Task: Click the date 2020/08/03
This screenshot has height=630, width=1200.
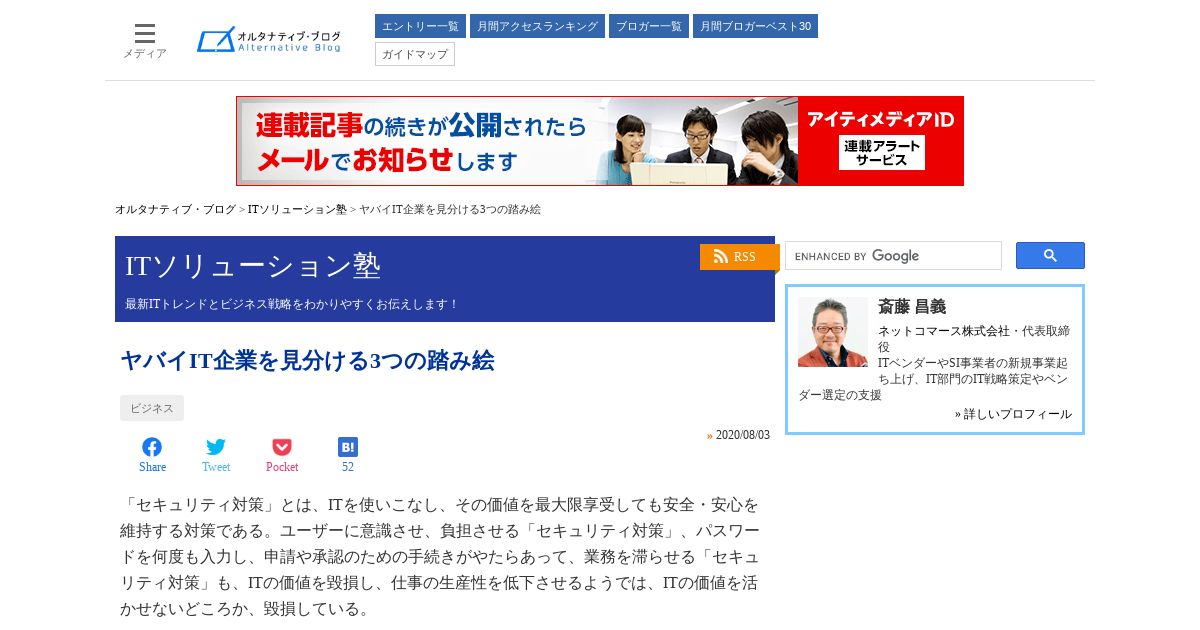Action: (x=743, y=435)
